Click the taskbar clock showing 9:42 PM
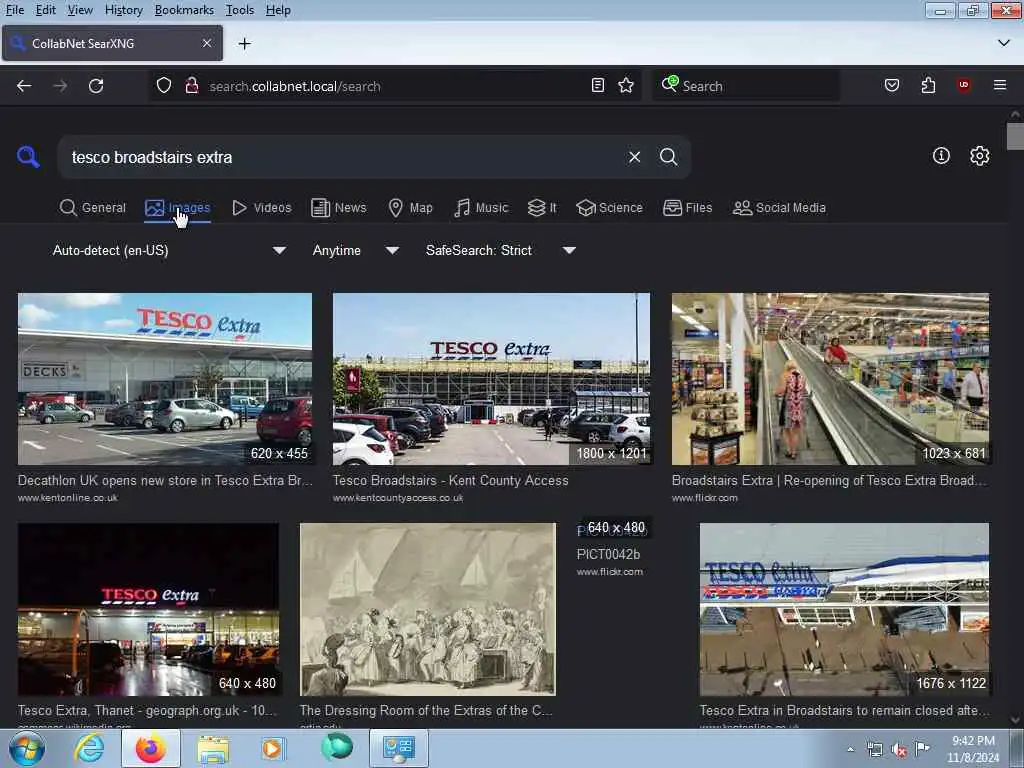Viewport: 1024px width, 768px height. (973, 749)
